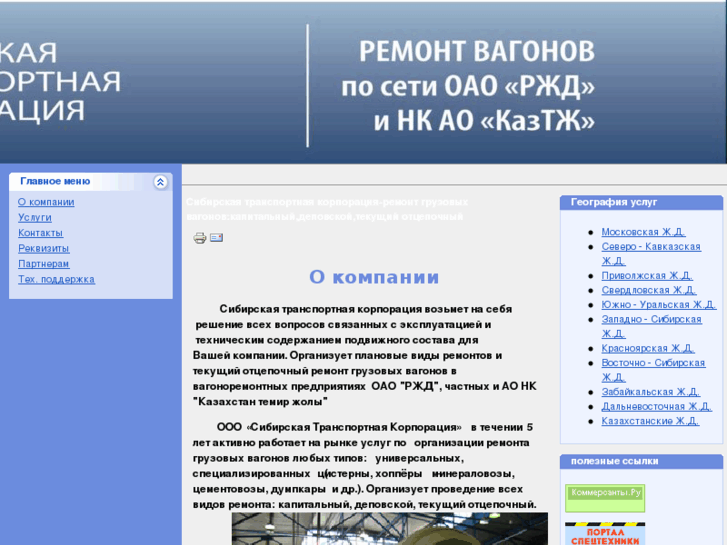Click the полезные ссылки panel header
The width and height of the screenshot is (727, 545).
tap(641, 462)
